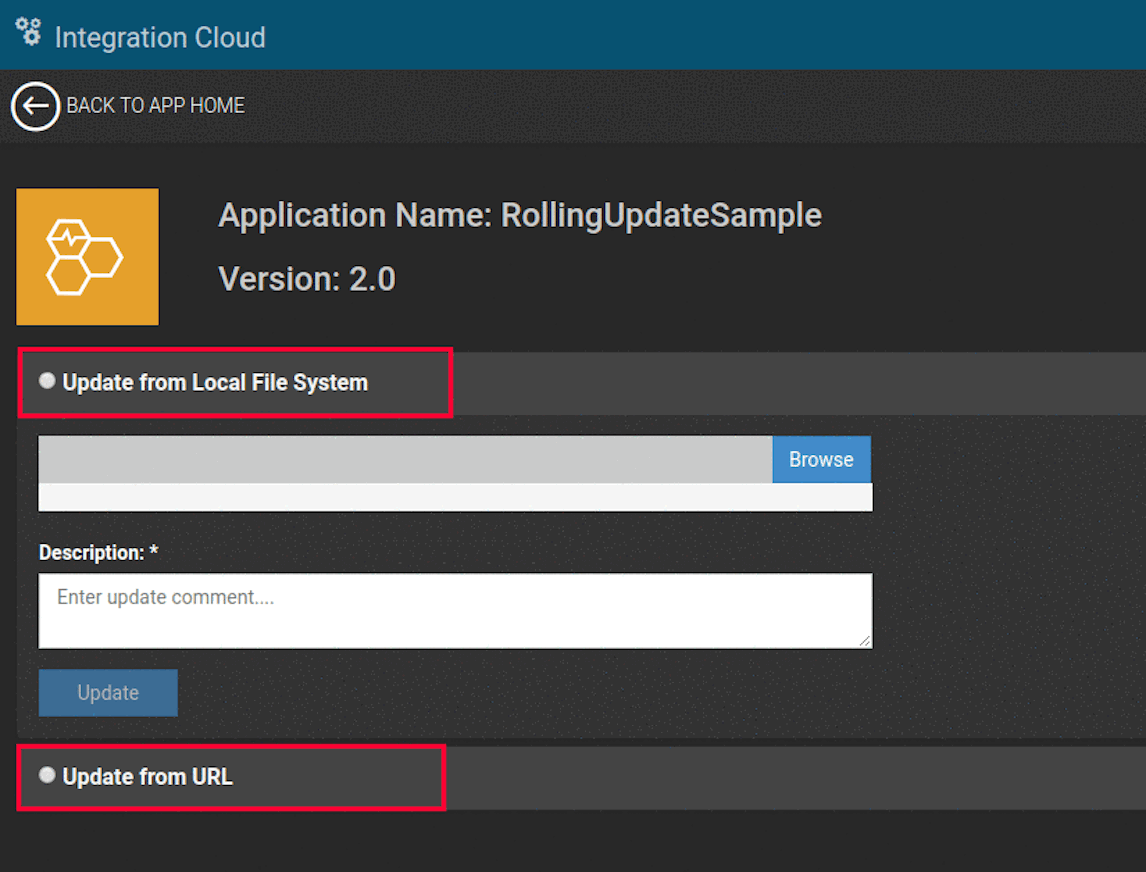The height and width of the screenshot is (872, 1146).
Task: Click the orange hexagon application icon
Action: (87, 257)
